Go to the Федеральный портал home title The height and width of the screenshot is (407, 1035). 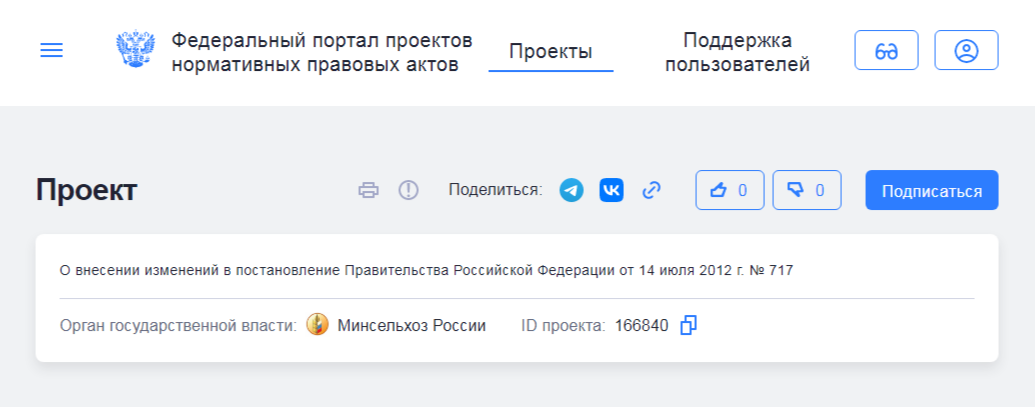[x=321, y=52]
